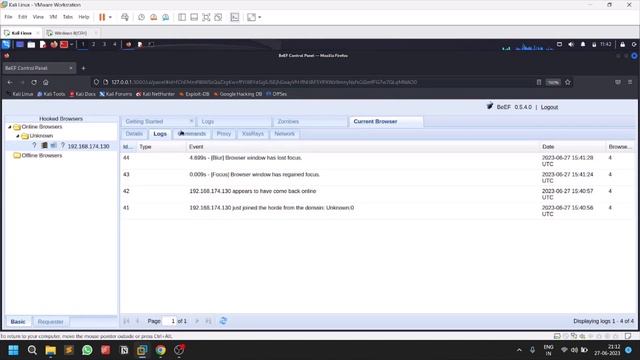Switch to the Requester bottom tab
640x360 pixels.
pos(51,322)
